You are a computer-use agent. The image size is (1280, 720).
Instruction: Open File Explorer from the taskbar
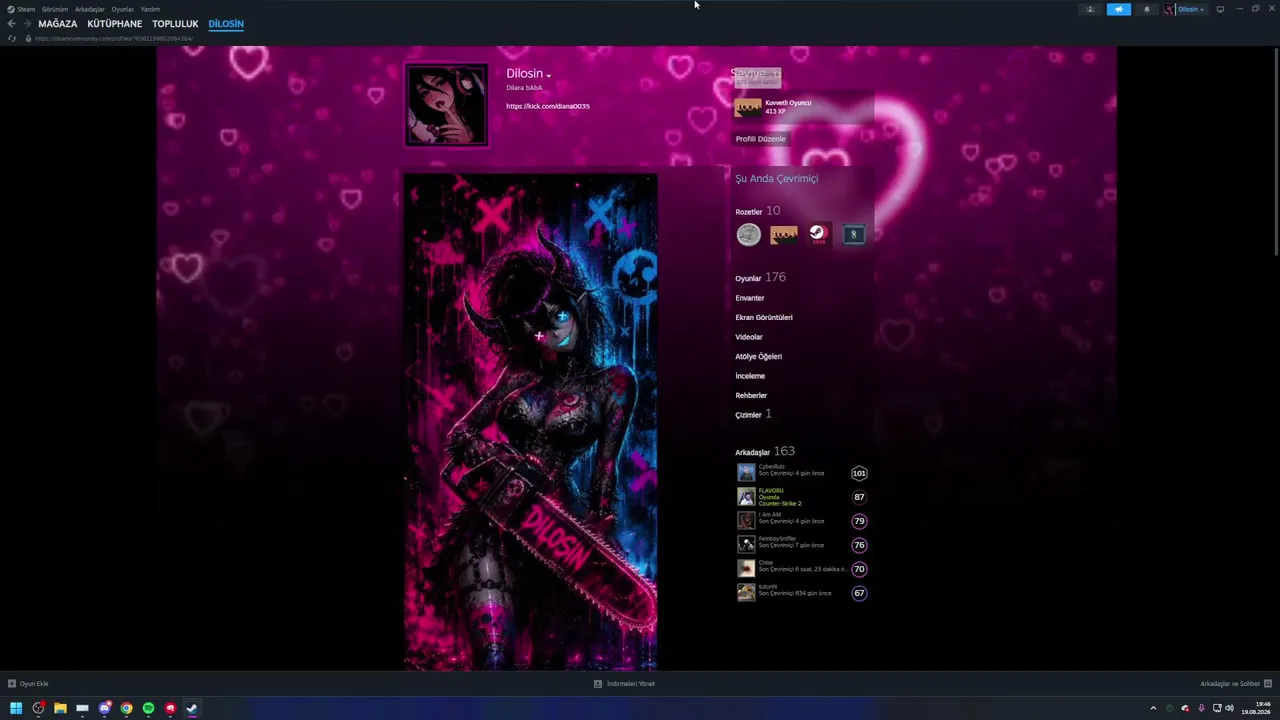click(x=60, y=708)
